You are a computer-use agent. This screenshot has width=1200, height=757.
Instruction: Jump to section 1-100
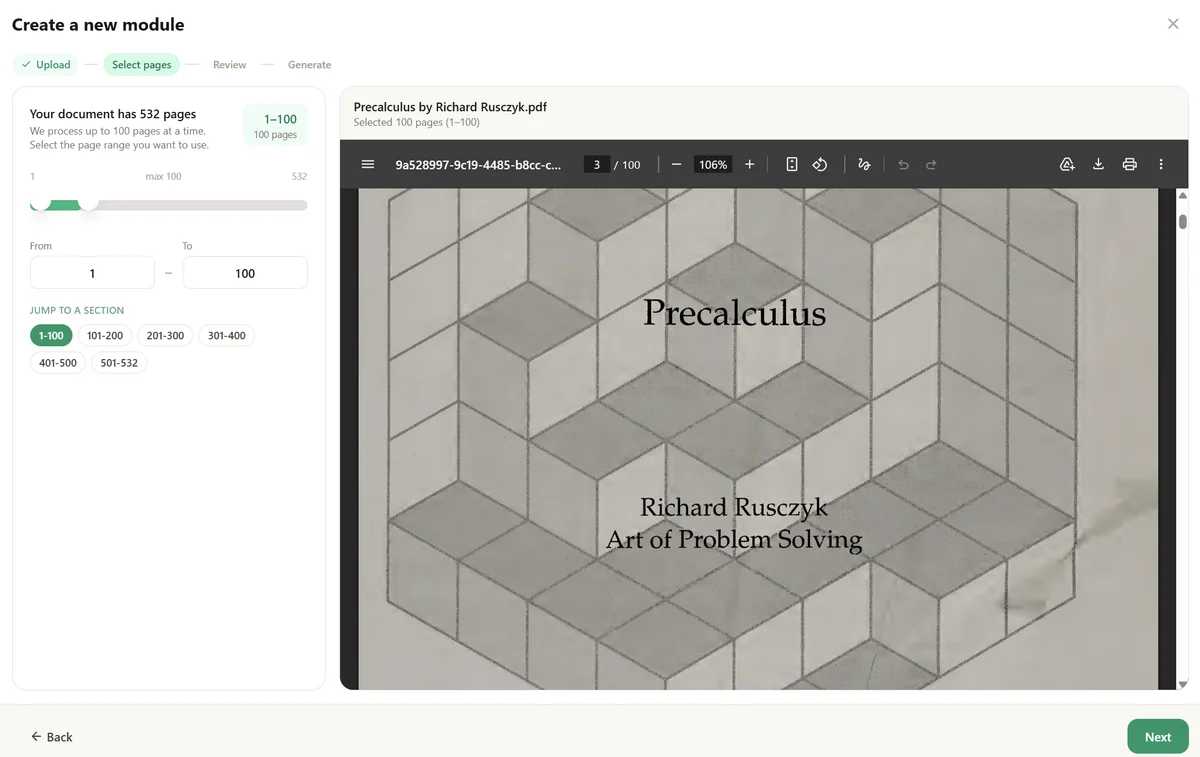pos(51,336)
